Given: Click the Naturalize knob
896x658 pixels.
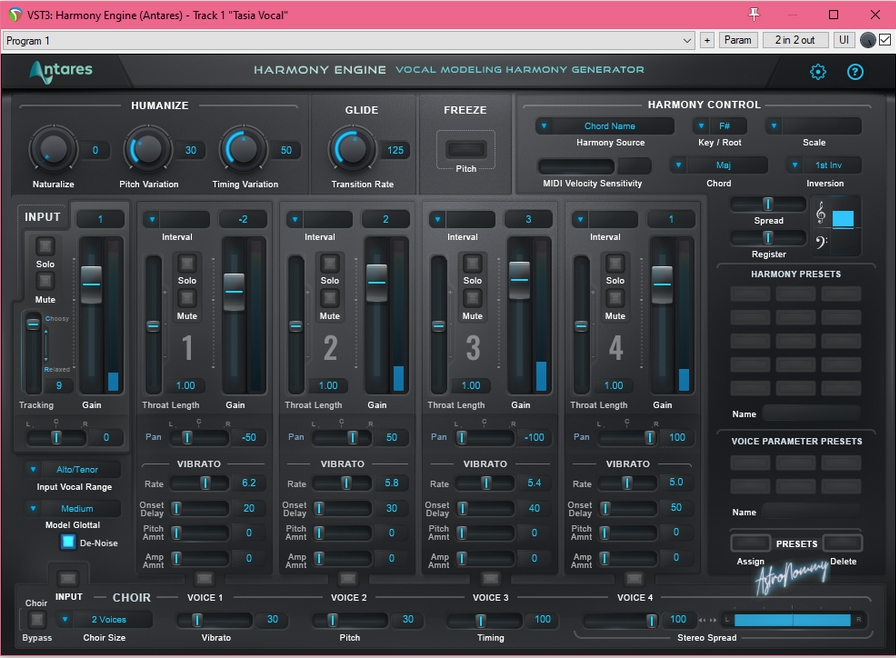Looking at the screenshot, I should (x=53, y=150).
